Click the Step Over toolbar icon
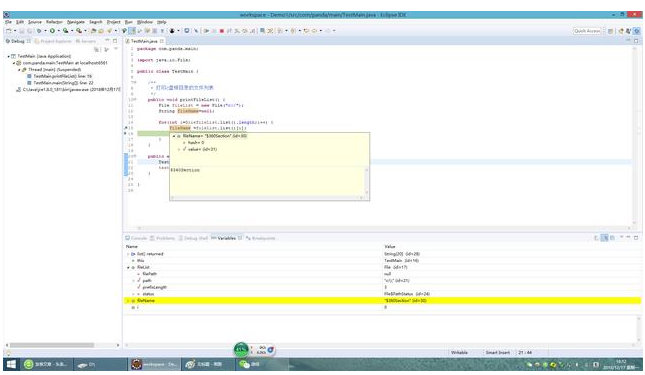Viewport: 645px width, 375px height. pyautogui.click(x=244, y=31)
